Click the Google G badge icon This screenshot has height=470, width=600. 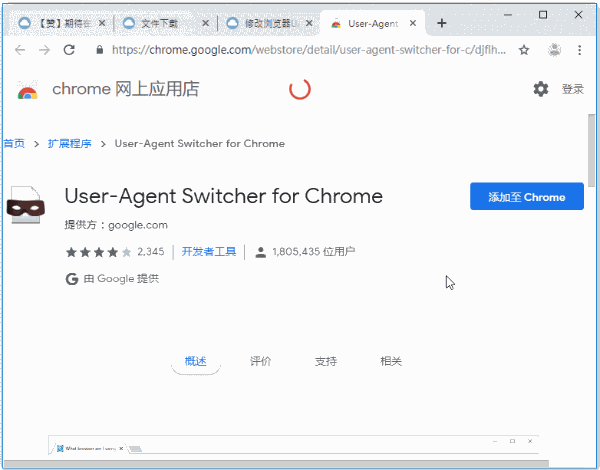pos(72,279)
